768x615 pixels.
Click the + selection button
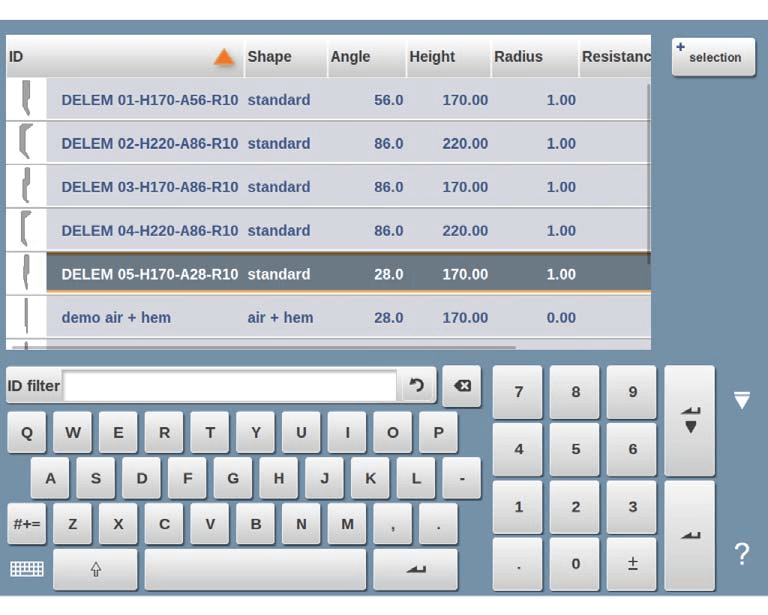click(714, 57)
